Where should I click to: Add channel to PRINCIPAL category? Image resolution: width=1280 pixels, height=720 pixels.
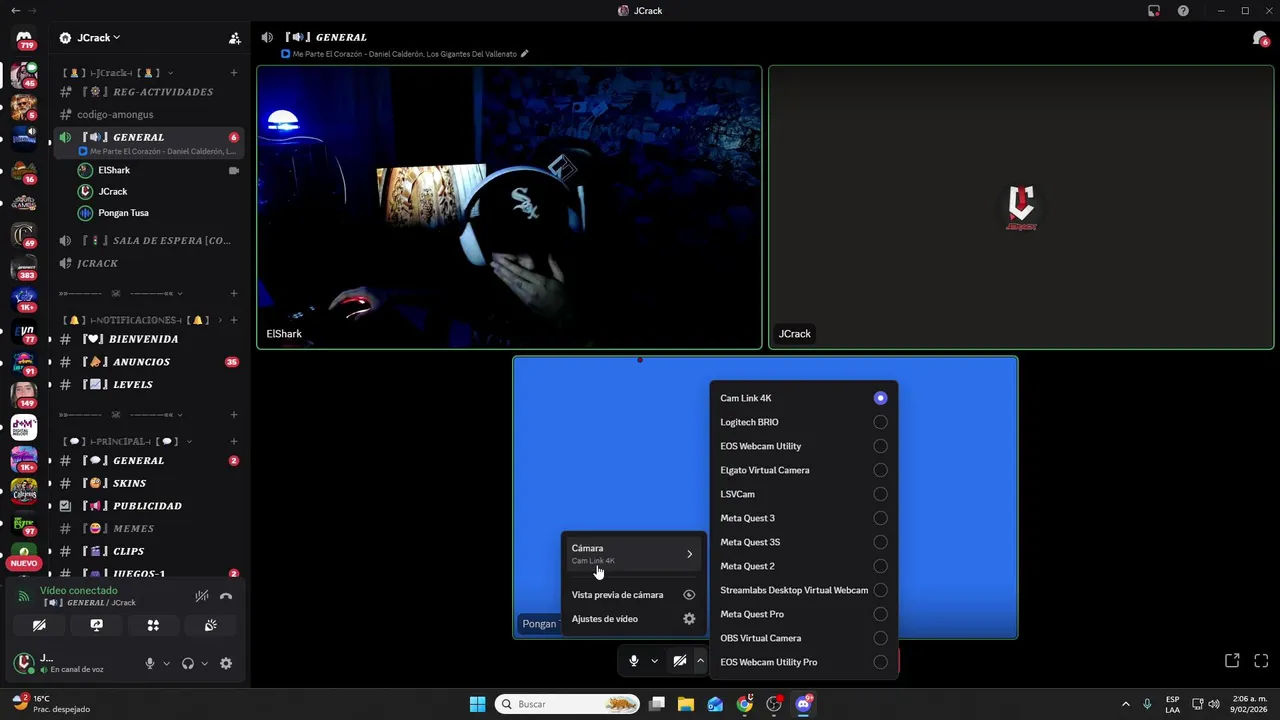234,441
